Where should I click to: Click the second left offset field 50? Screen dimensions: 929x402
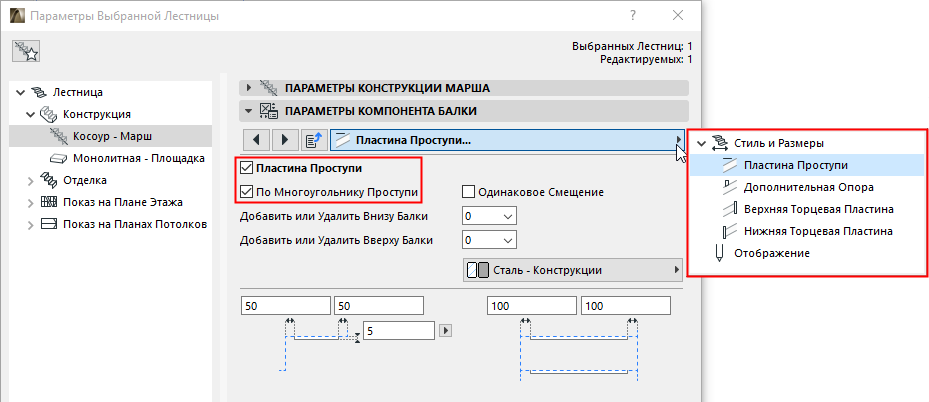tap(379, 306)
